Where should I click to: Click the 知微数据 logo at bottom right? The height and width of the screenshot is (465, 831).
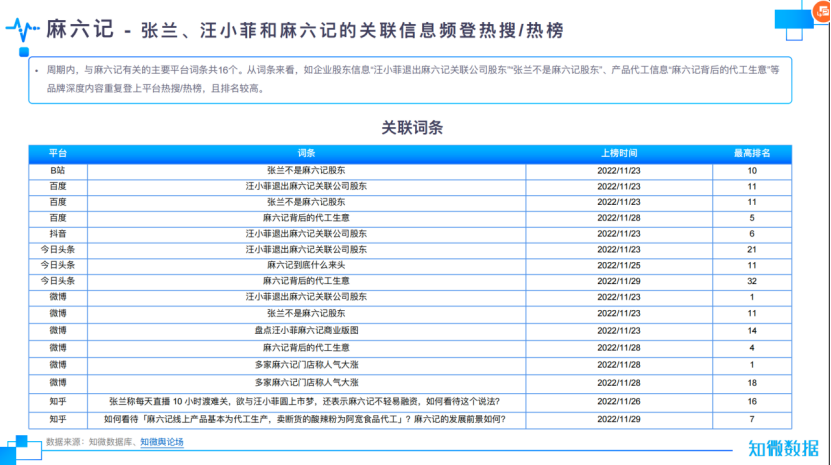(783, 449)
